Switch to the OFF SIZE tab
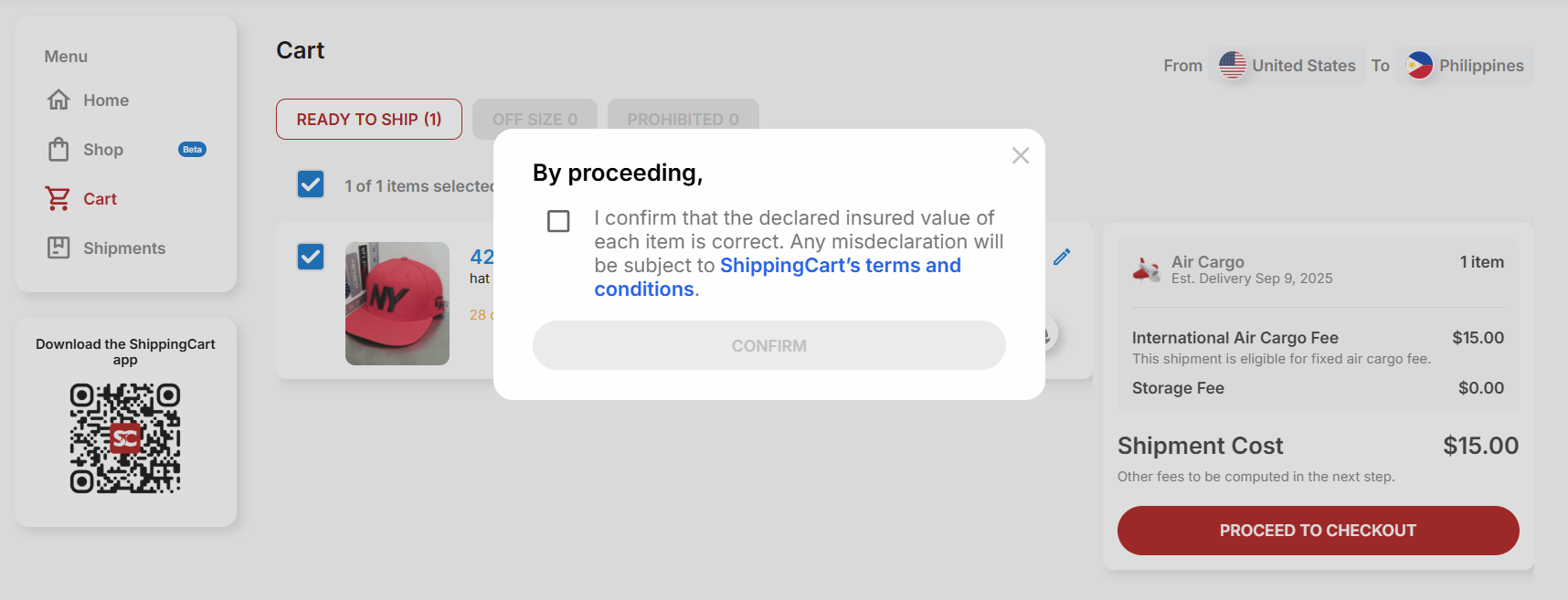1568x600 pixels. pos(535,120)
